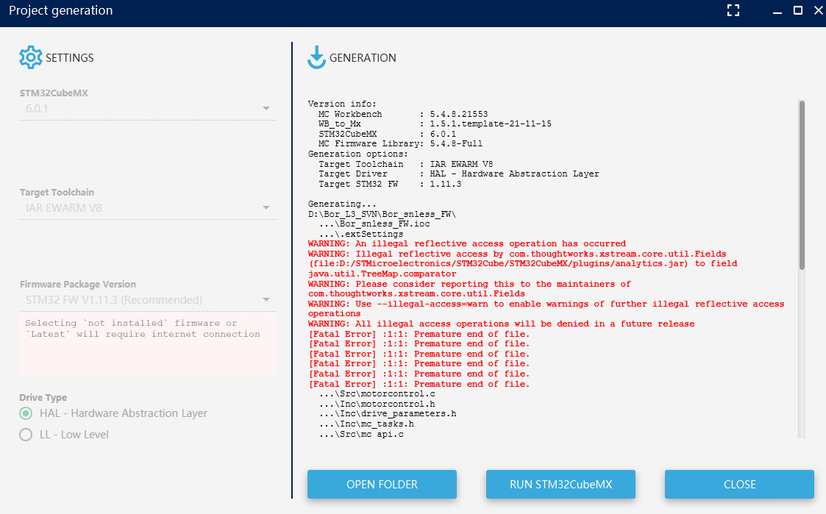The width and height of the screenshot is (826, 514).
Task: Click 'WARNING: All illegal access operations will be denied' line
Action: (501, 324)
